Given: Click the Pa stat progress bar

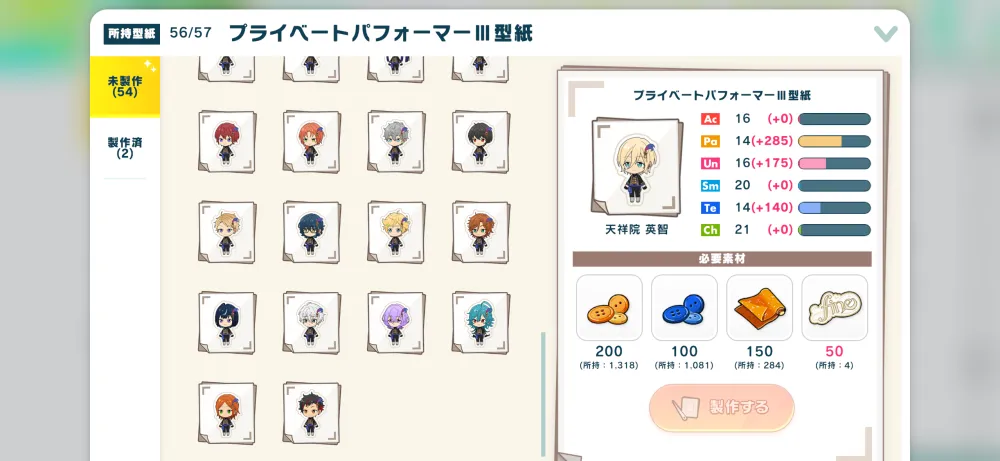Looking at the screenshot, I should [x=834, y=141].
